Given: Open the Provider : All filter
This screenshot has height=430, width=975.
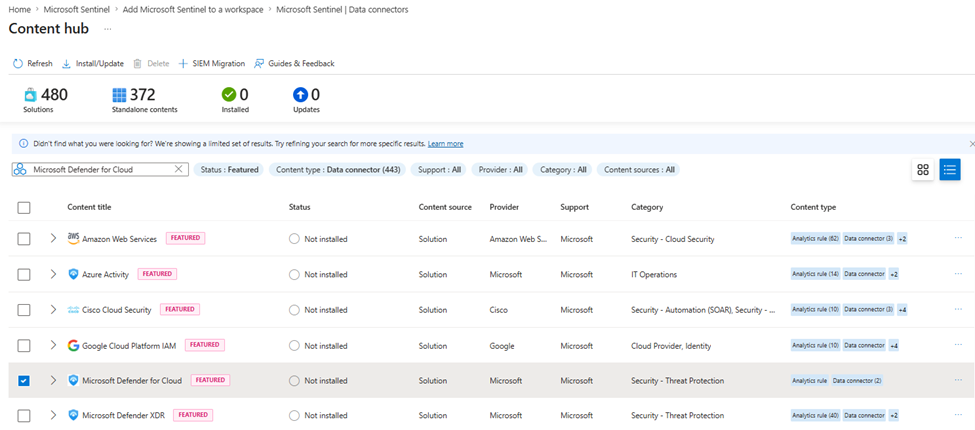Looking at the screenshot, I should [500, 169].
